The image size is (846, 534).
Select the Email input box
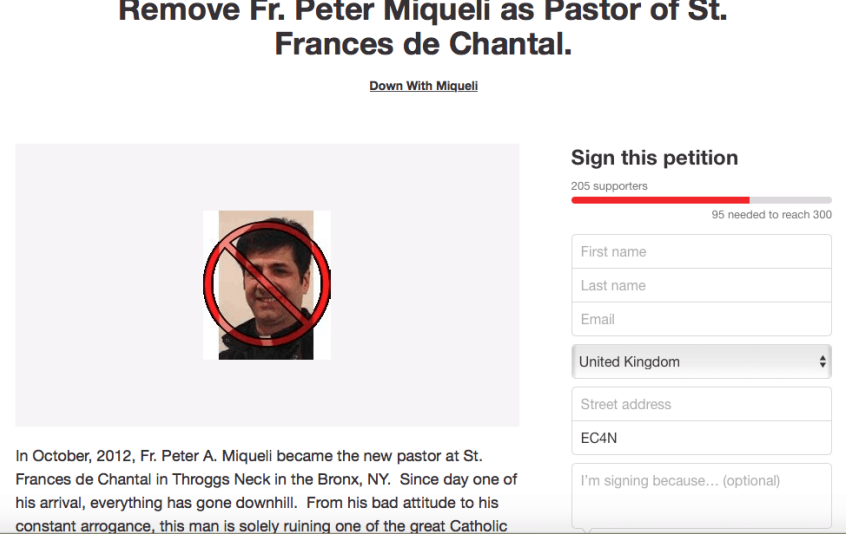700,320
